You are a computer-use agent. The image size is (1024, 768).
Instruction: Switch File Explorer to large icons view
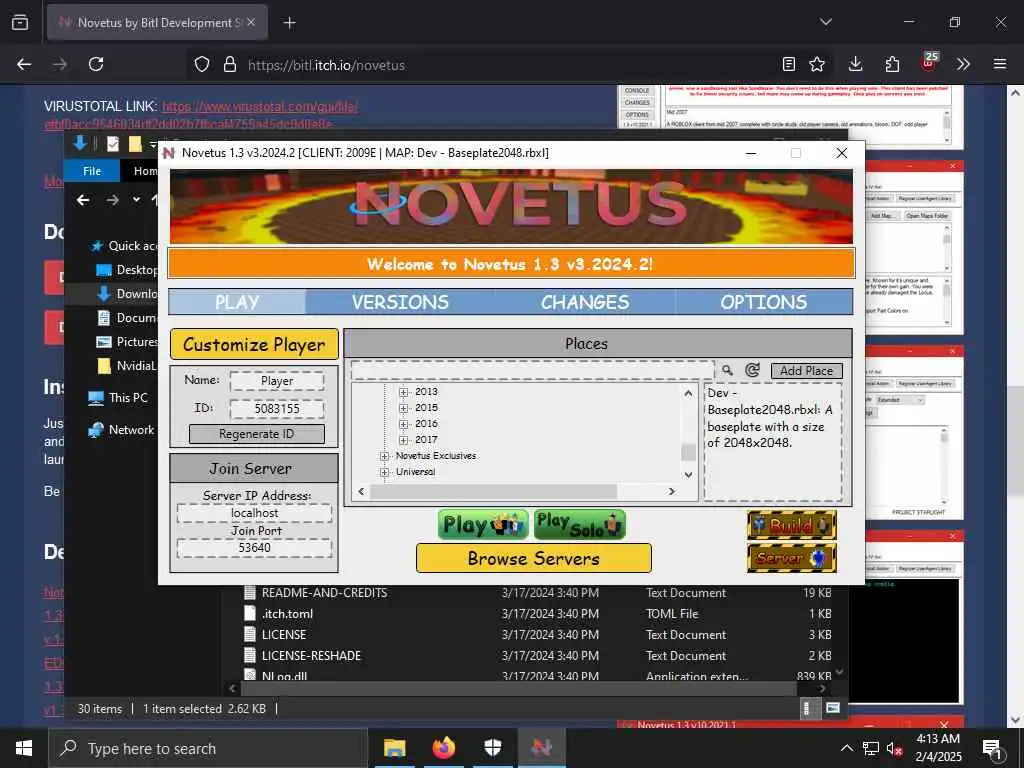click(833, 709)
